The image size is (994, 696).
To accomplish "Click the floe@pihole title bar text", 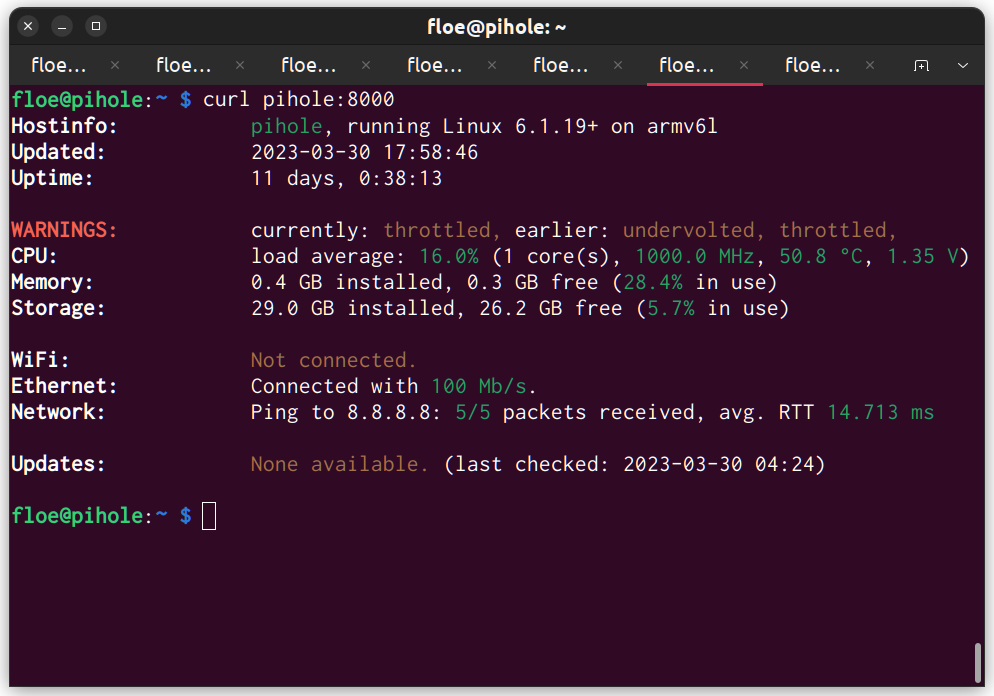I will (x=497, y=26).
